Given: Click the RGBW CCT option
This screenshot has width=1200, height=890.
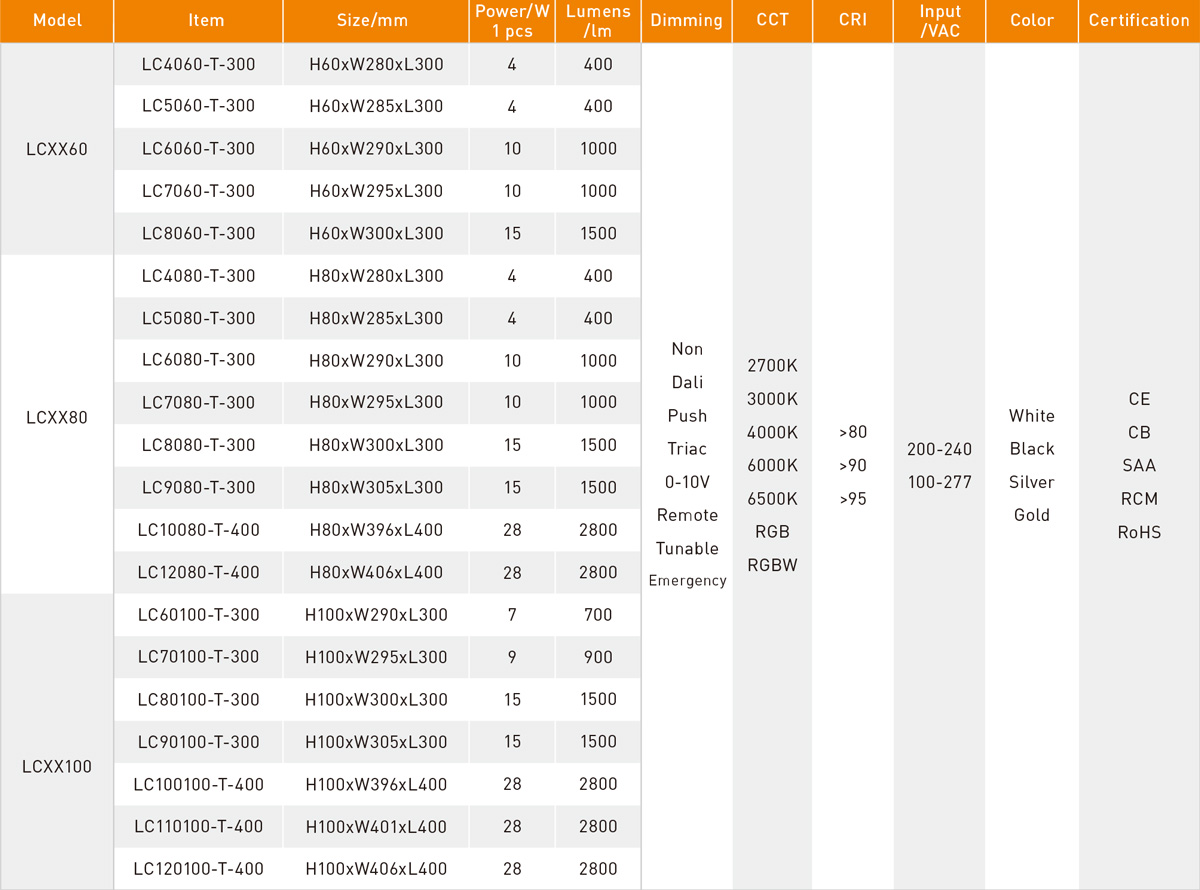Looking at the screenshot, I should coord(772,565).
